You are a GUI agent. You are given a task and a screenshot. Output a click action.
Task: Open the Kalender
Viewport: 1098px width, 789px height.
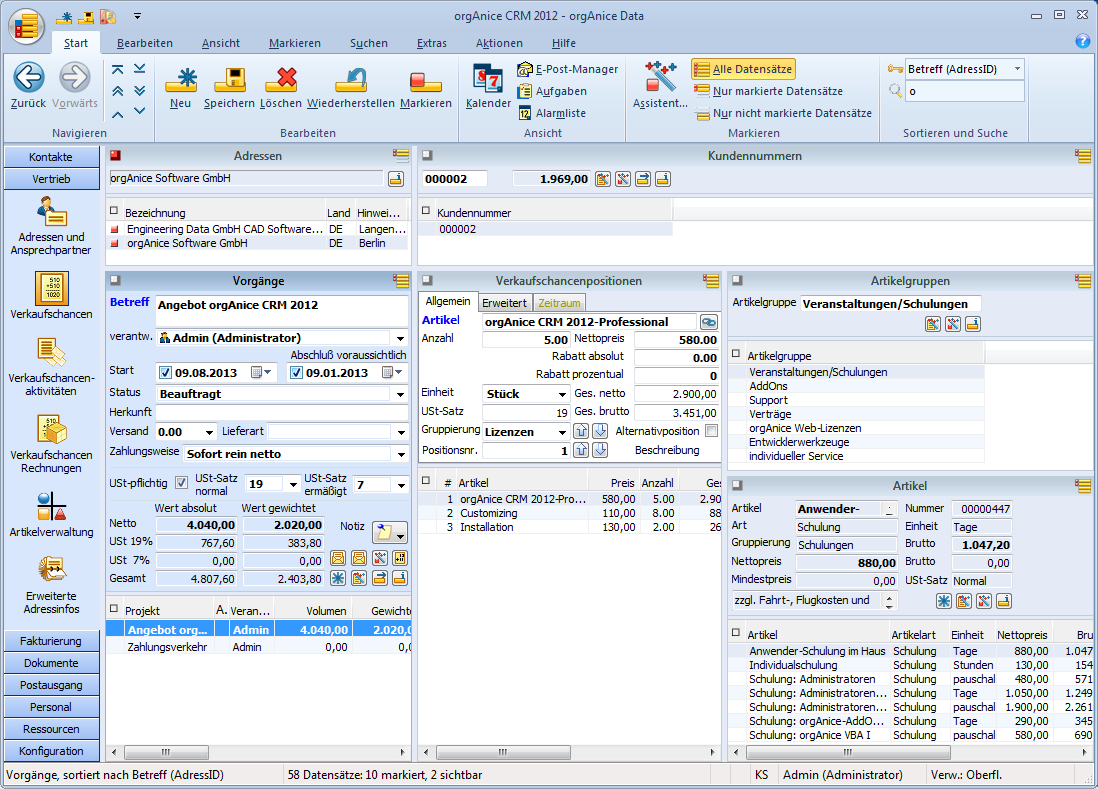pyautogui.click(x=488, y=88)
